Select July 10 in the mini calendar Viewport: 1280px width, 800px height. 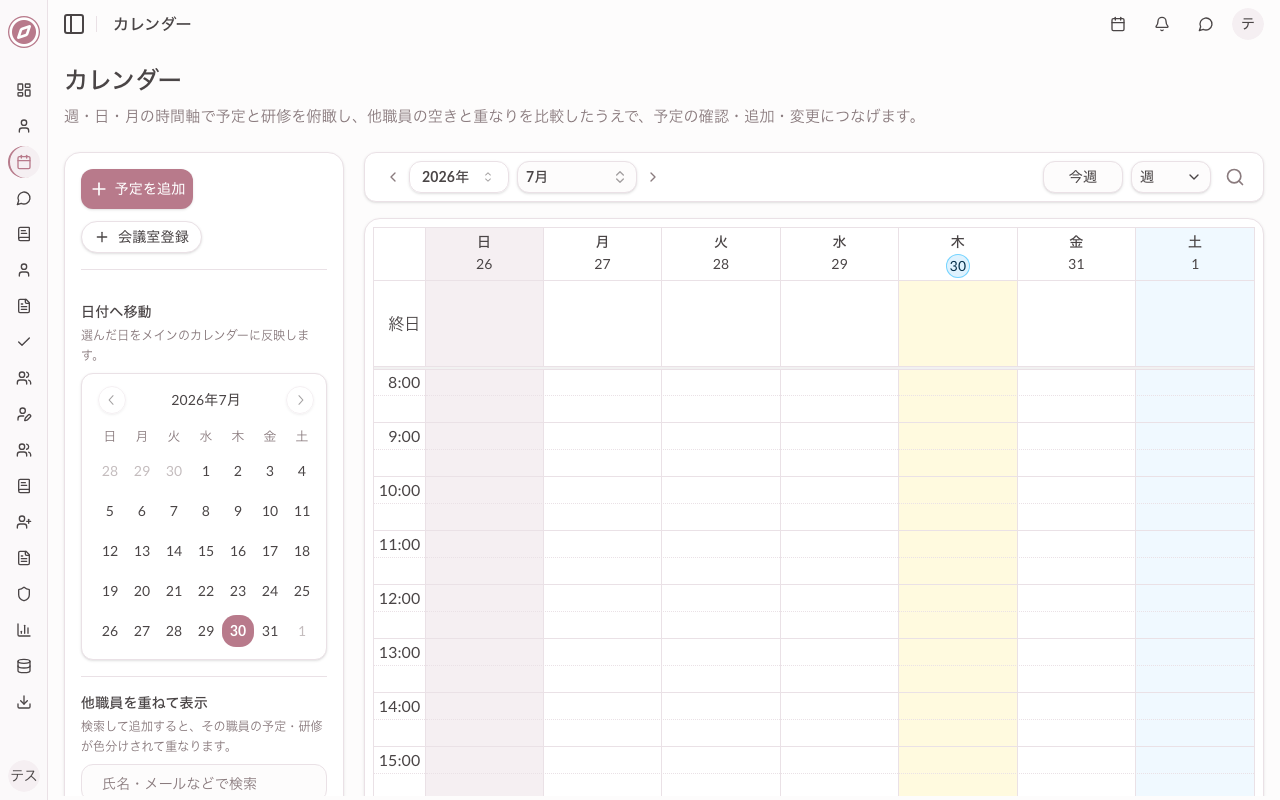[x=270, y=511]
